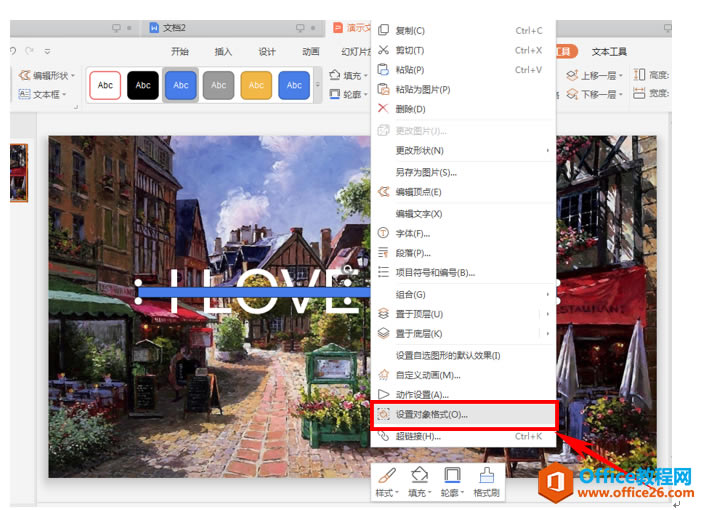Open the Animation (动画) ribbon tab
Screen dimensions: 701x510
(x=310, y=51)
